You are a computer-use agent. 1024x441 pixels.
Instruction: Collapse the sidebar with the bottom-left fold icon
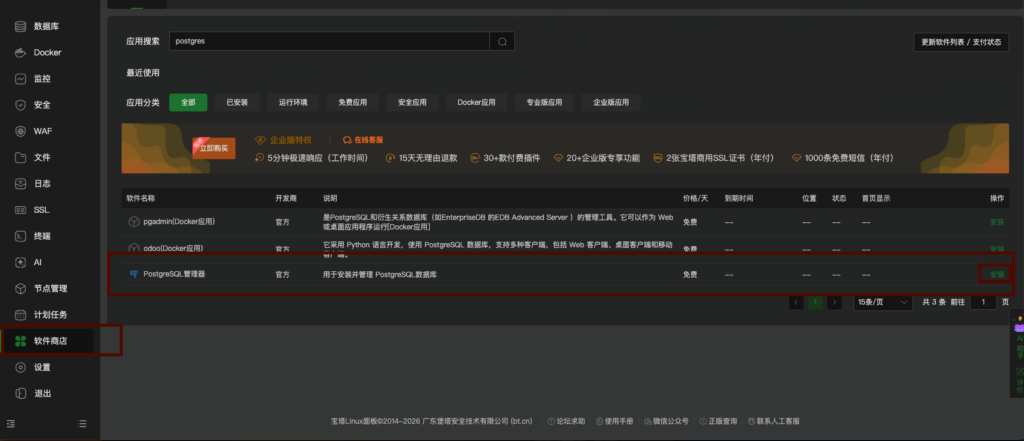coord(10,423)
